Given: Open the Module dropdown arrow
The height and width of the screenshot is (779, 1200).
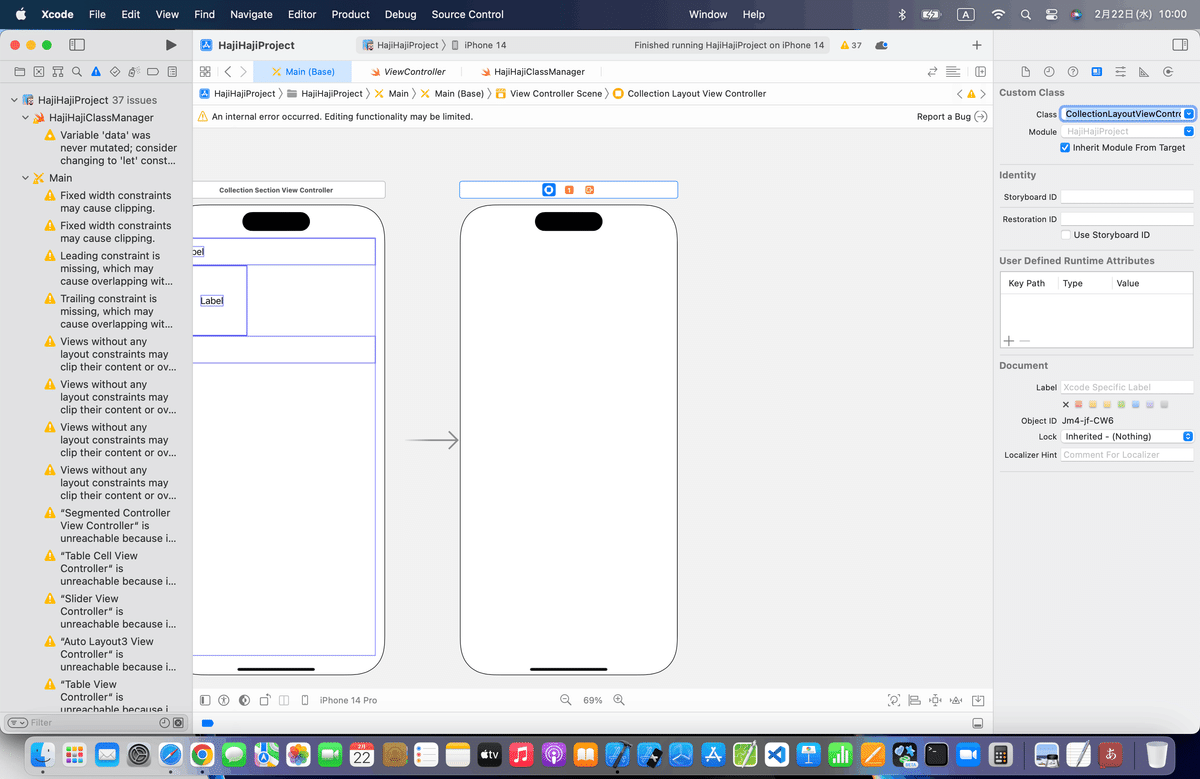Looking at the screenshot, I should 1188,131.
